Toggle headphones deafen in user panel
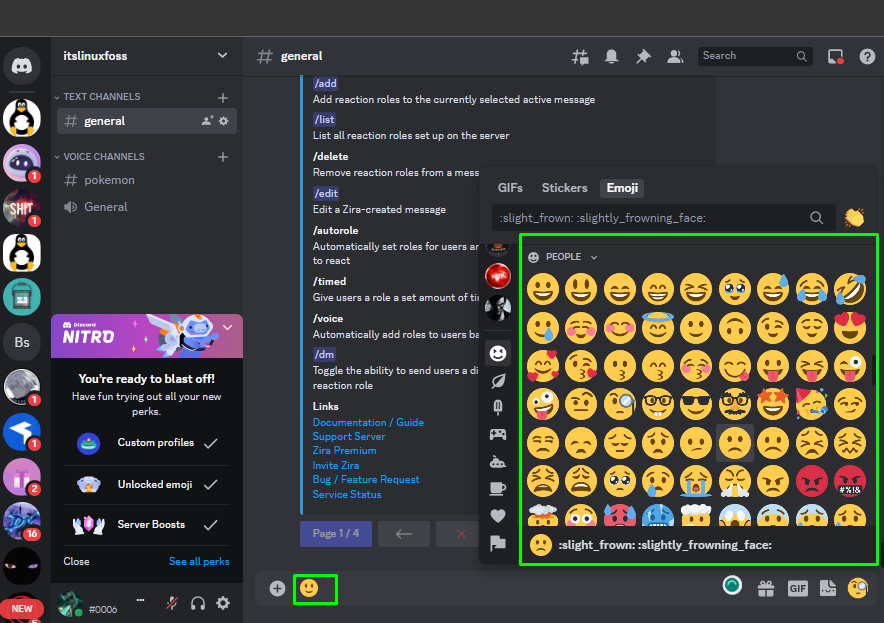Screen dimensions: 884x623 (x=198, y=604)
